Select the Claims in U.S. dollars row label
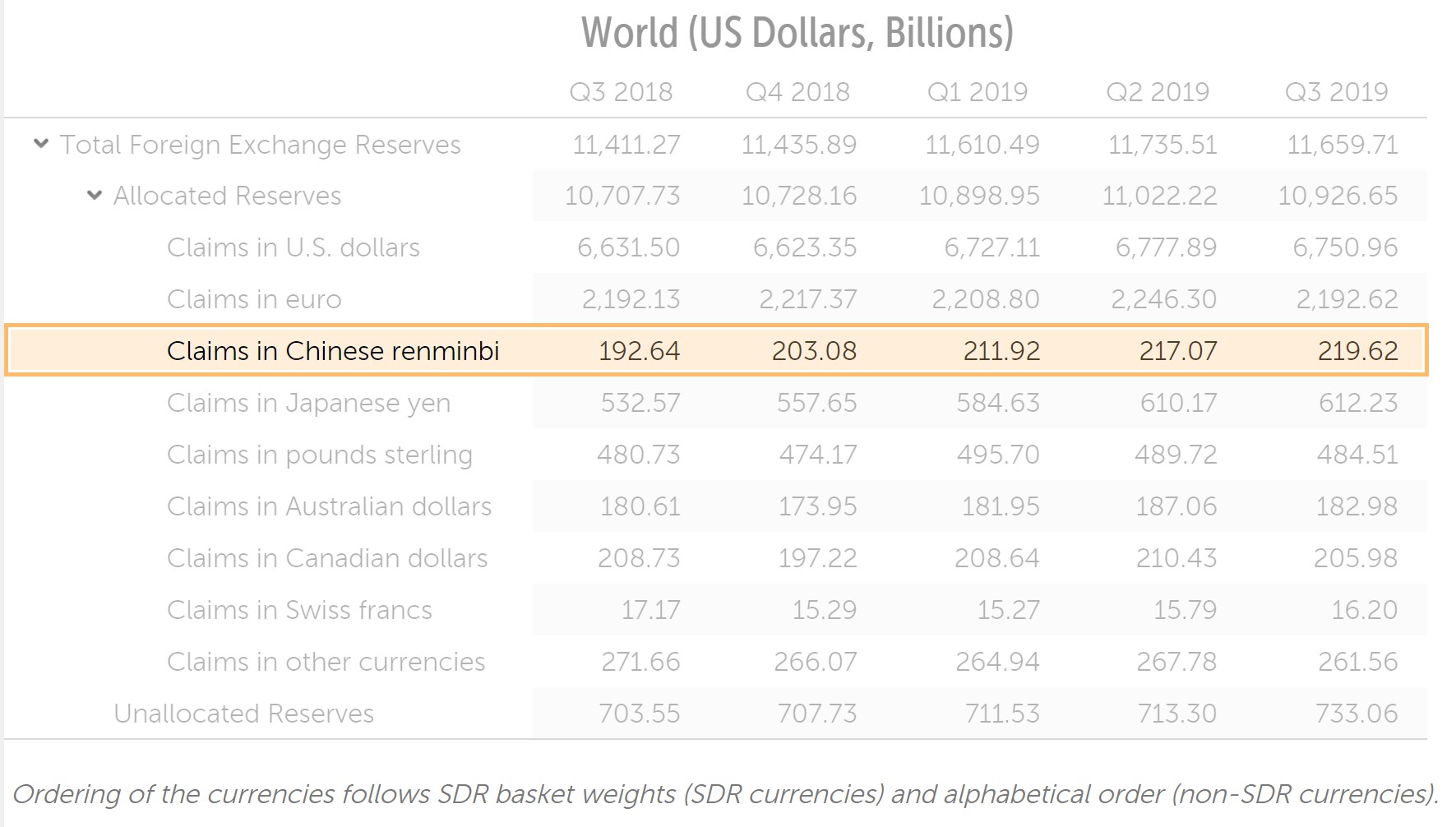The height and width of the screenshot is (827, 1456). click(293, 247)
